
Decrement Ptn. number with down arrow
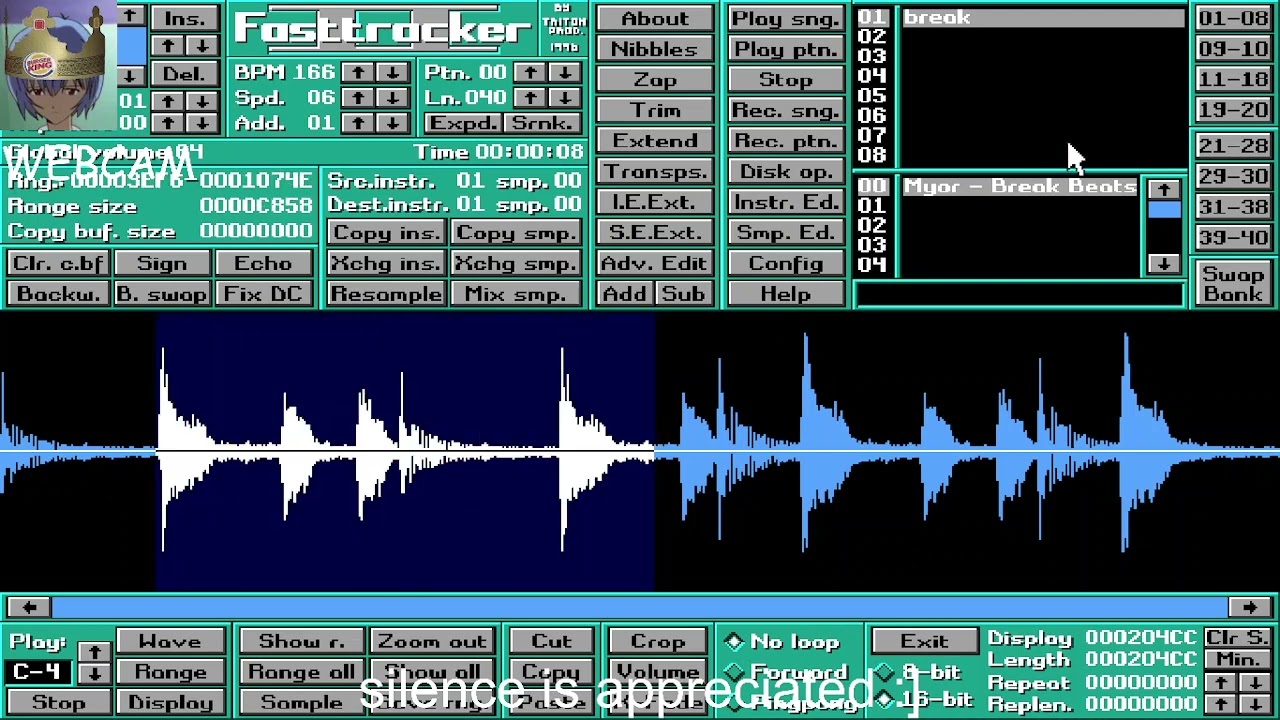(x=565, y=72)
